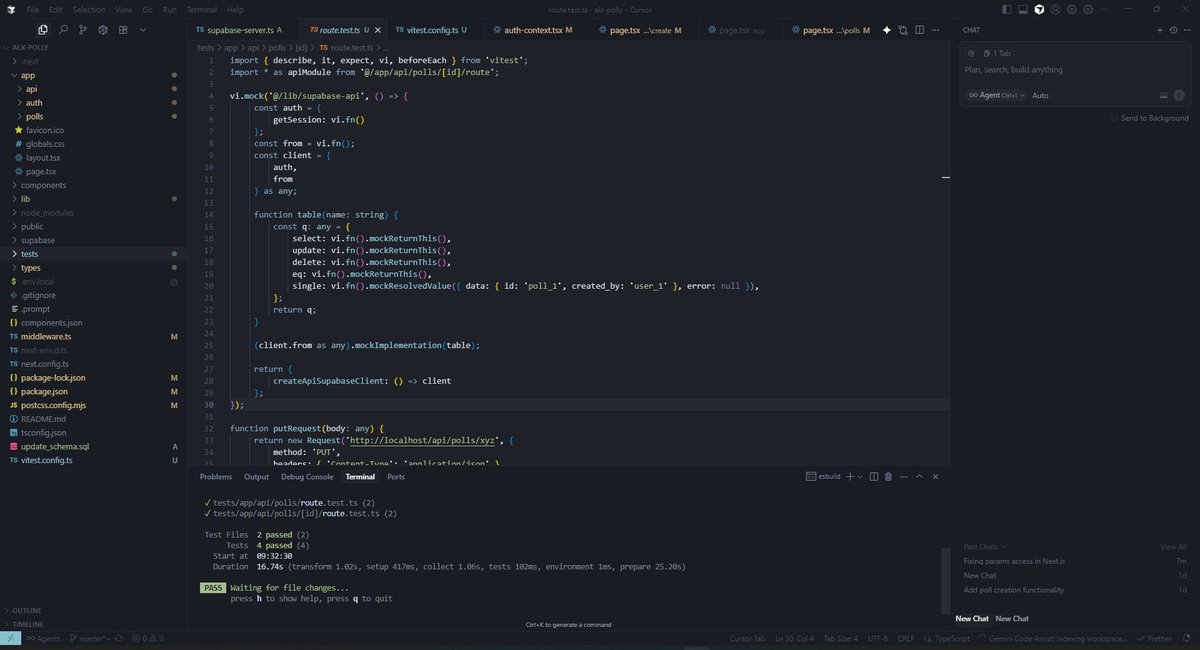
Task: Switch to vitest.config.ts tab
Action: (430, 30)
